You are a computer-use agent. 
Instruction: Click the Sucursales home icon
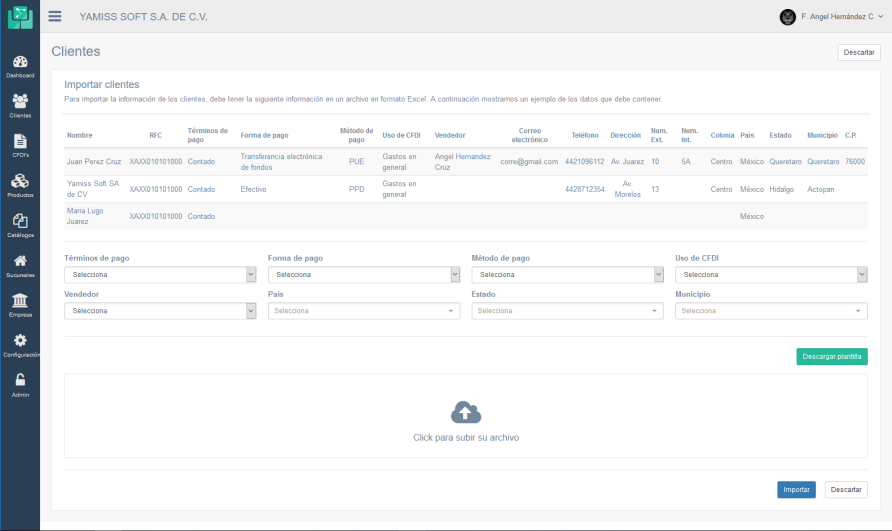coord(20,261)
